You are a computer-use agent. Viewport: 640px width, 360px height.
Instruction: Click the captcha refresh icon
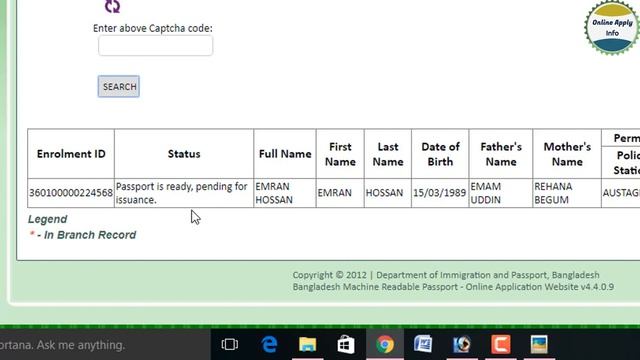coord(112,6)
